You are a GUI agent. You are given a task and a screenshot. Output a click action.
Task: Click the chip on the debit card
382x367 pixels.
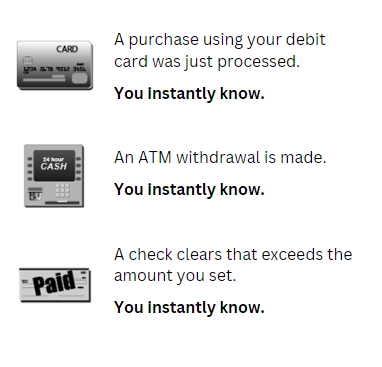[28, 61]
